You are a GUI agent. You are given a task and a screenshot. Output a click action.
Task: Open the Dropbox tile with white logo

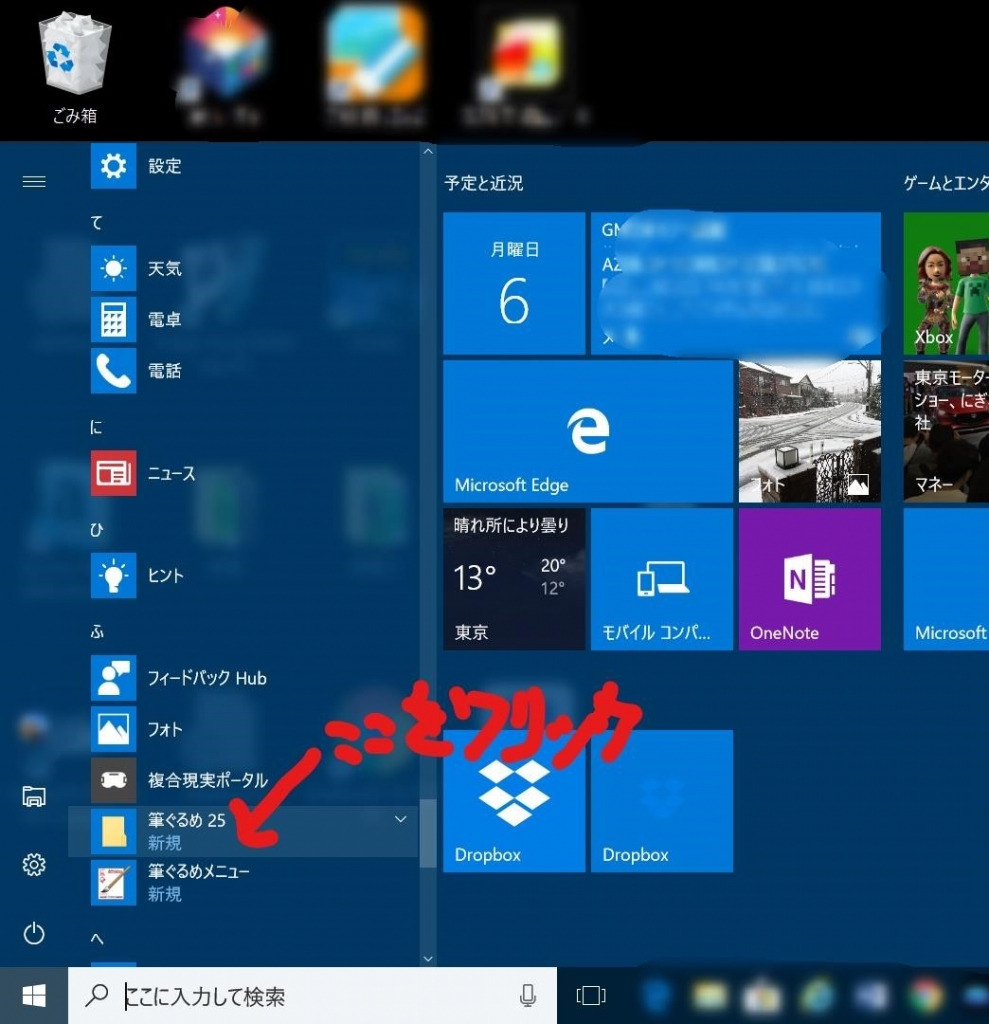pyautogui.click(x=514, y=801)
